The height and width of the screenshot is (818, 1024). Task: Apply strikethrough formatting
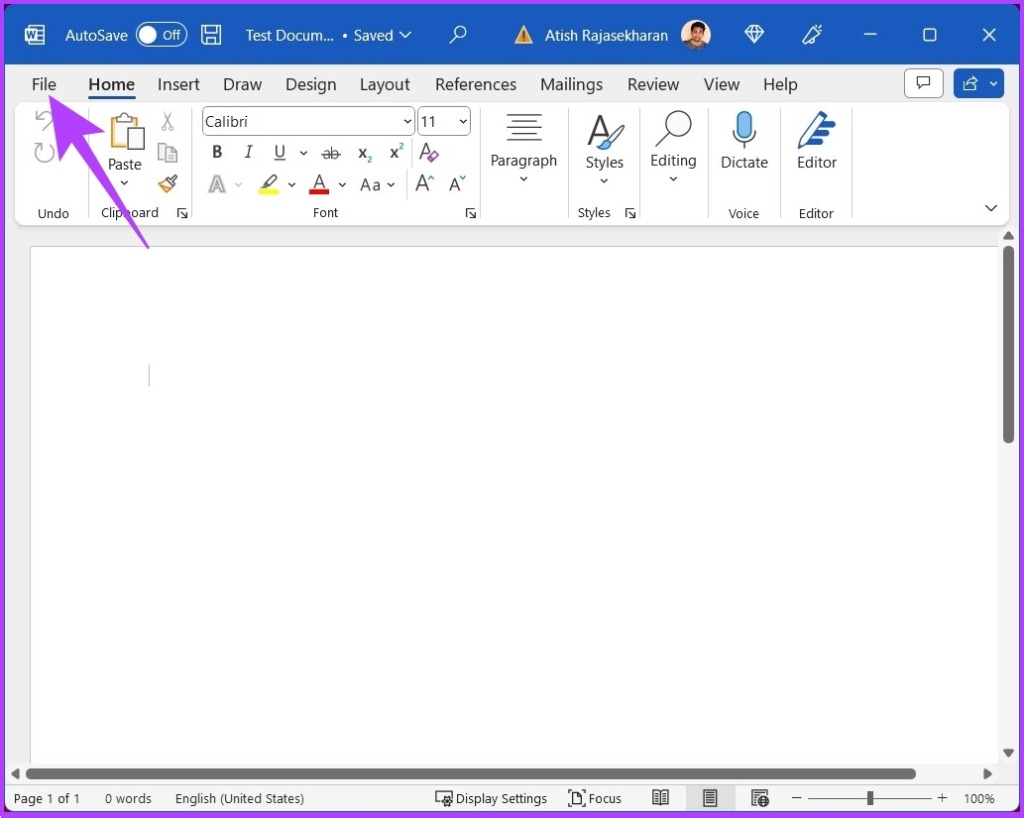[331, 153]
